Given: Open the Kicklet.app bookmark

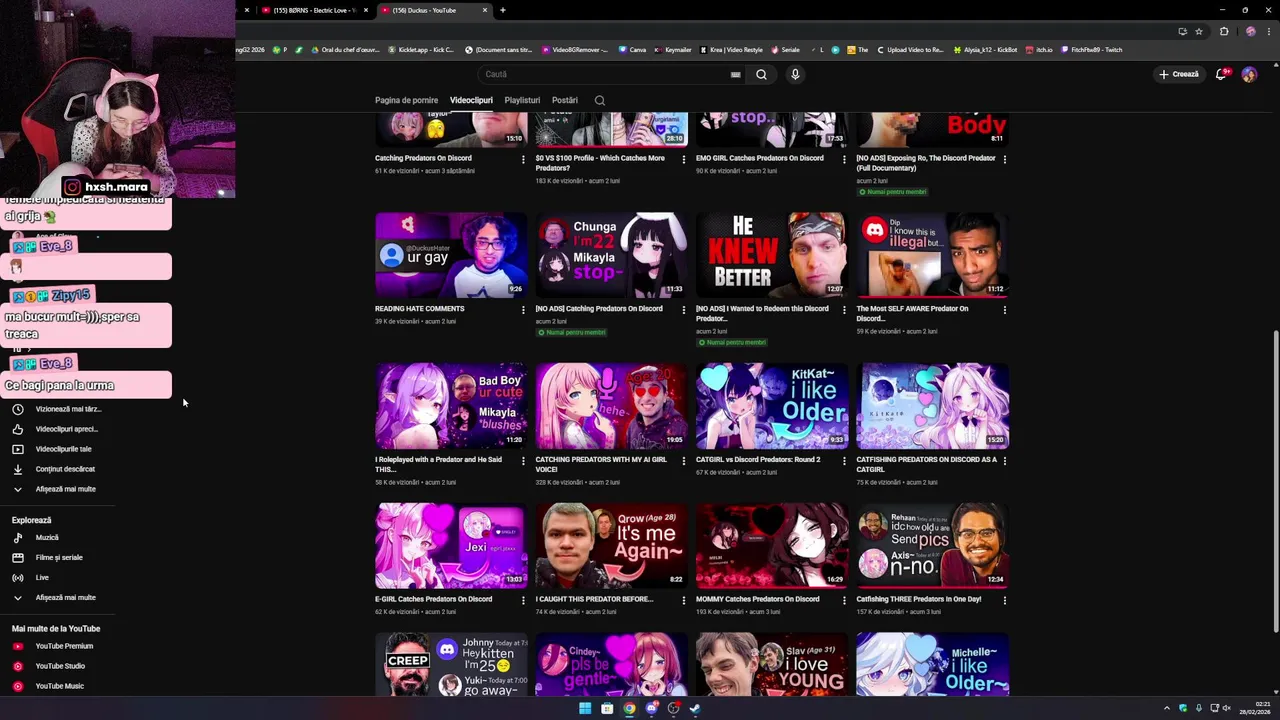Looking at the screenshot, I should (x=421, y=50).
